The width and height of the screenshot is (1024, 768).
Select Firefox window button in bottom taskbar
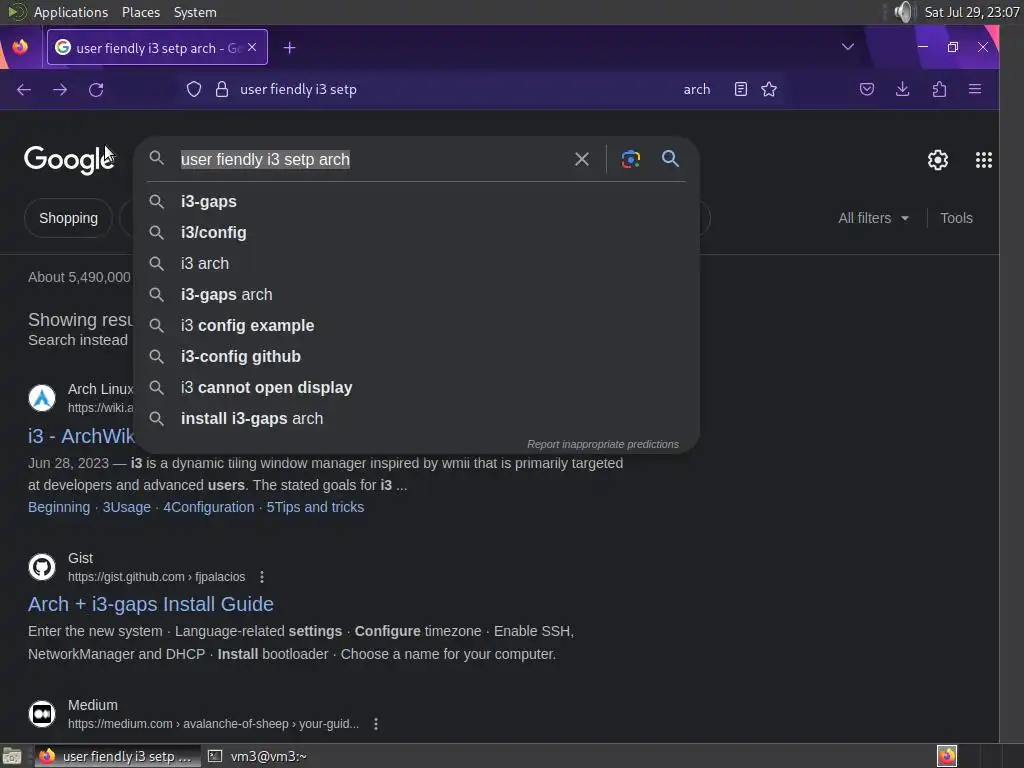click(118, 756)
